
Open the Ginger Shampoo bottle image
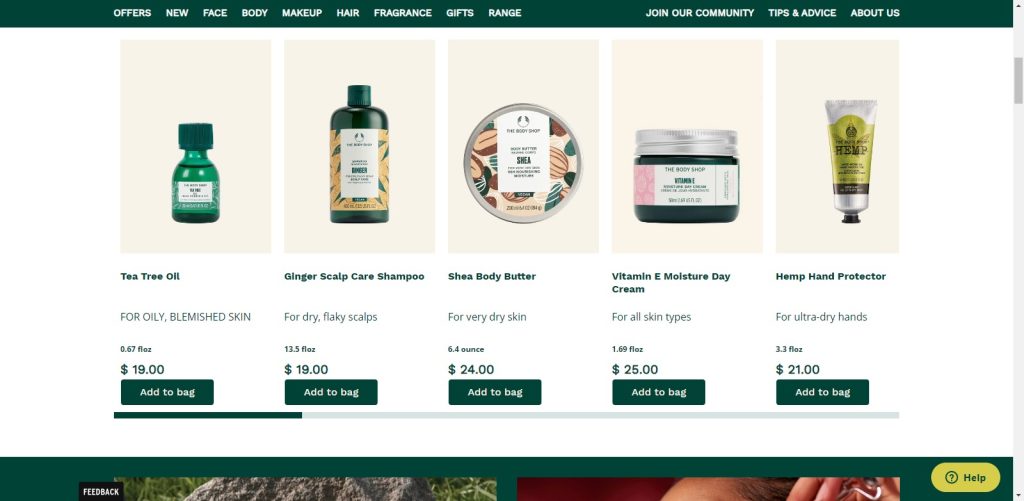click(359, 146)
